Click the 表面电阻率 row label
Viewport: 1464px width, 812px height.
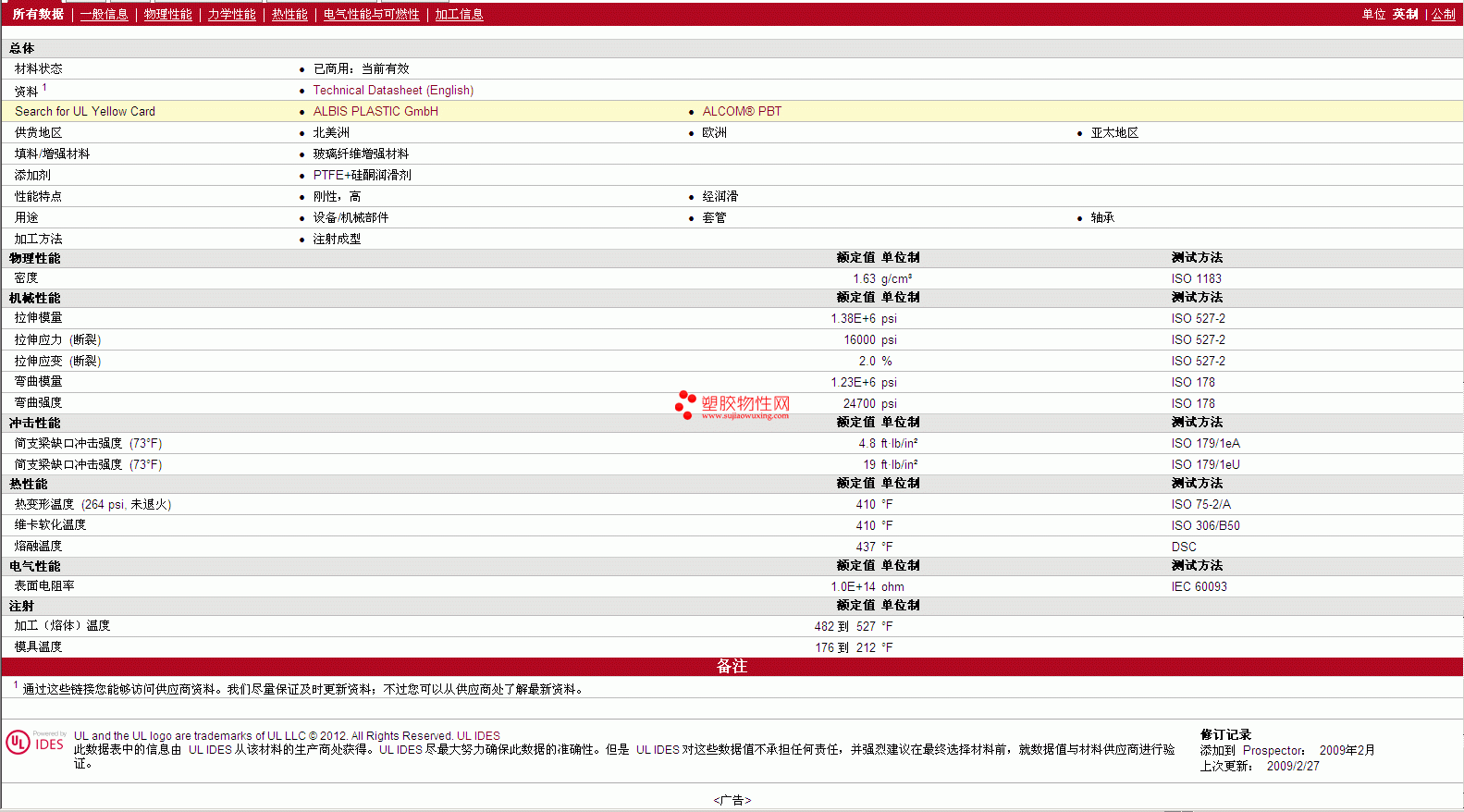coord(44,586)
